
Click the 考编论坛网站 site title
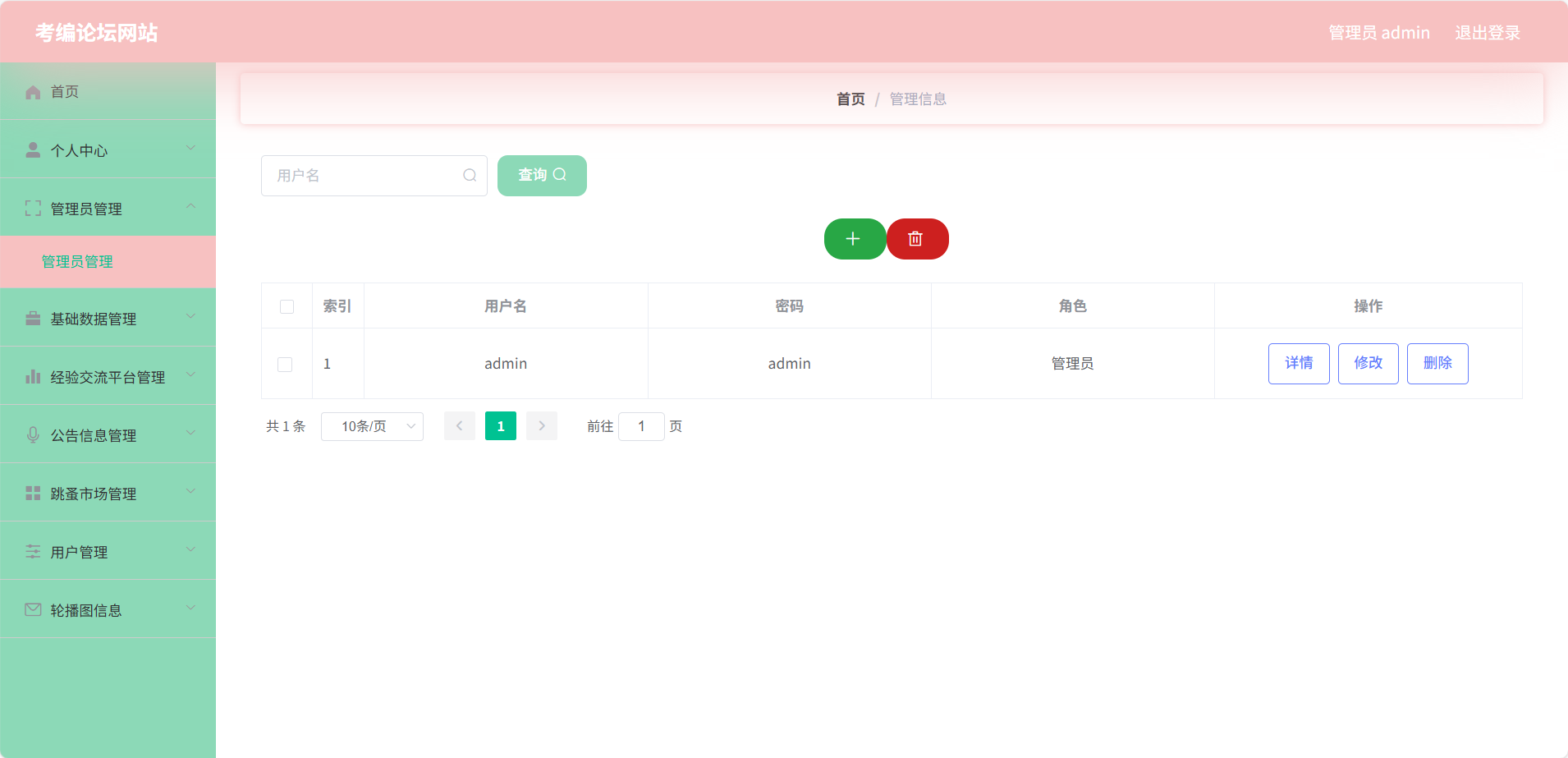tap(97, 33)
